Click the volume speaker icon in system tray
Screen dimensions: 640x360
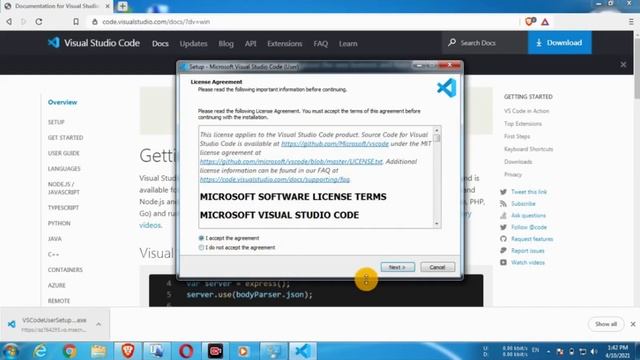594,351
